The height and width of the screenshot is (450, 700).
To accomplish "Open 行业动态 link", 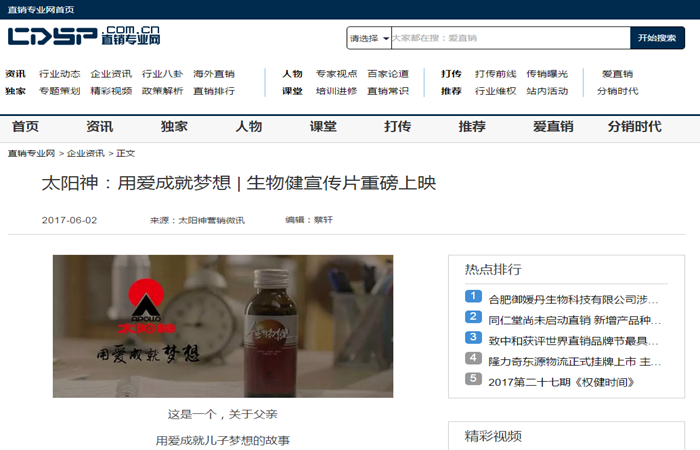I will [x=59, y=74].
